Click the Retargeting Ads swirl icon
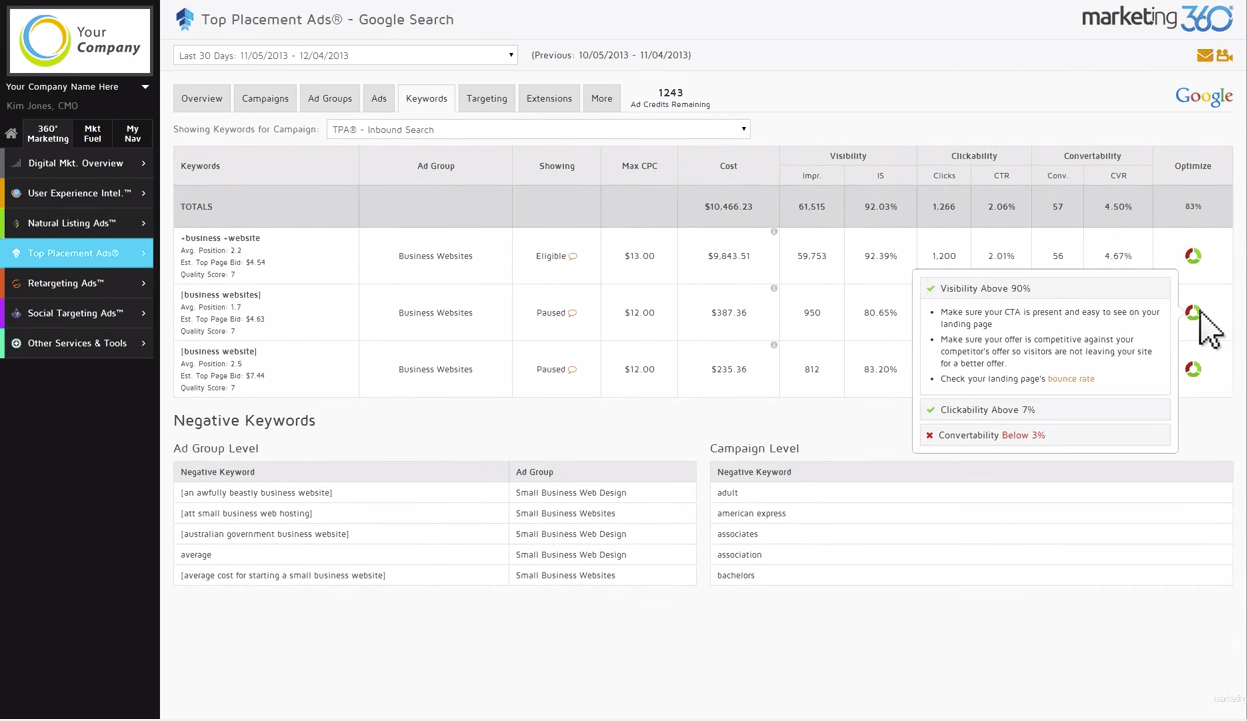The height and width of the screenshot is (721, 1247). point(15,283)
